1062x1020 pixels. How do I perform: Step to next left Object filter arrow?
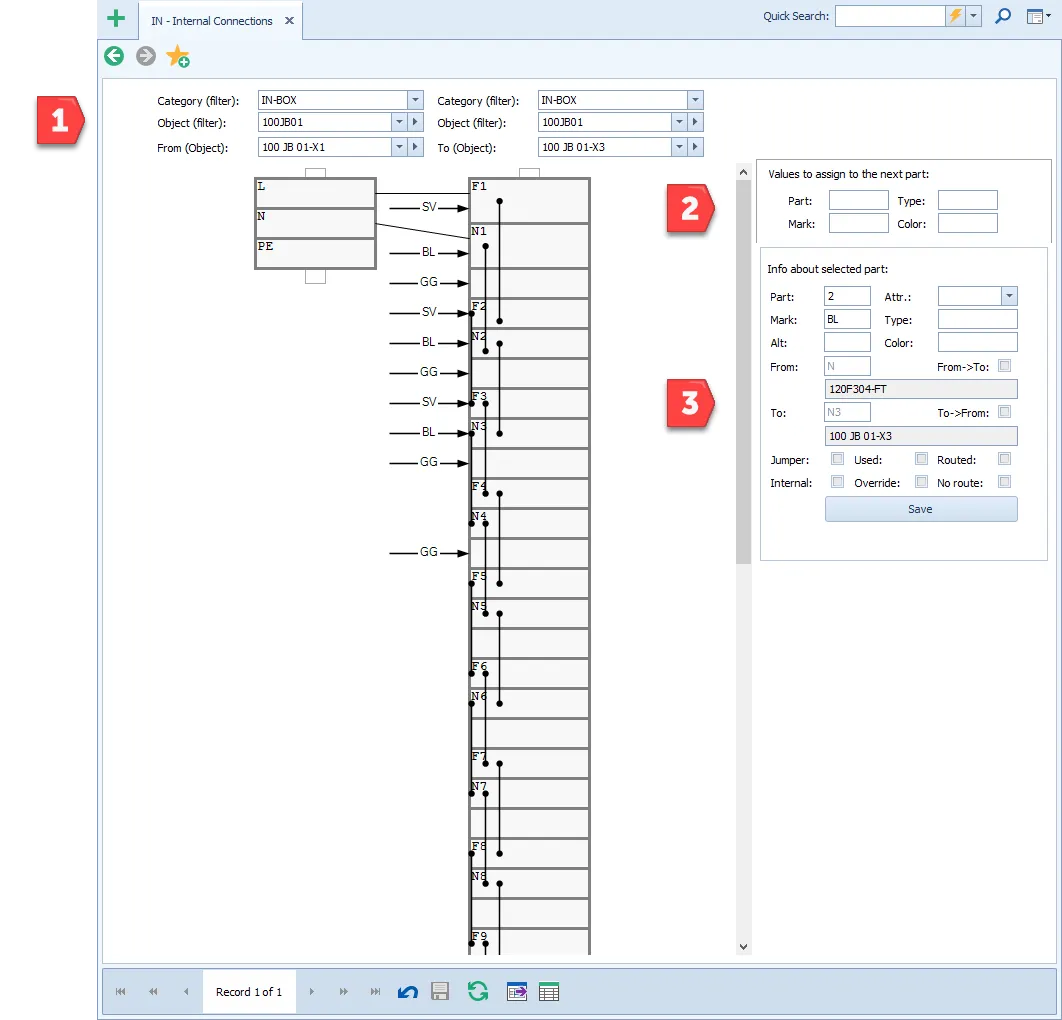tap(415, 122)
